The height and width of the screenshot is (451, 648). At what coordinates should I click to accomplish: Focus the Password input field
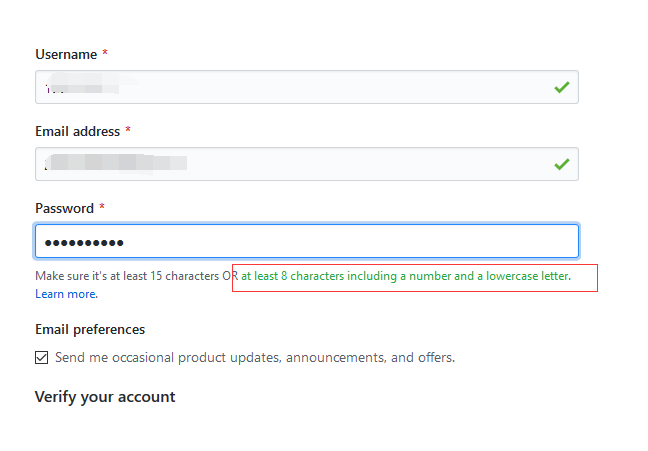(x=350, y=241)
